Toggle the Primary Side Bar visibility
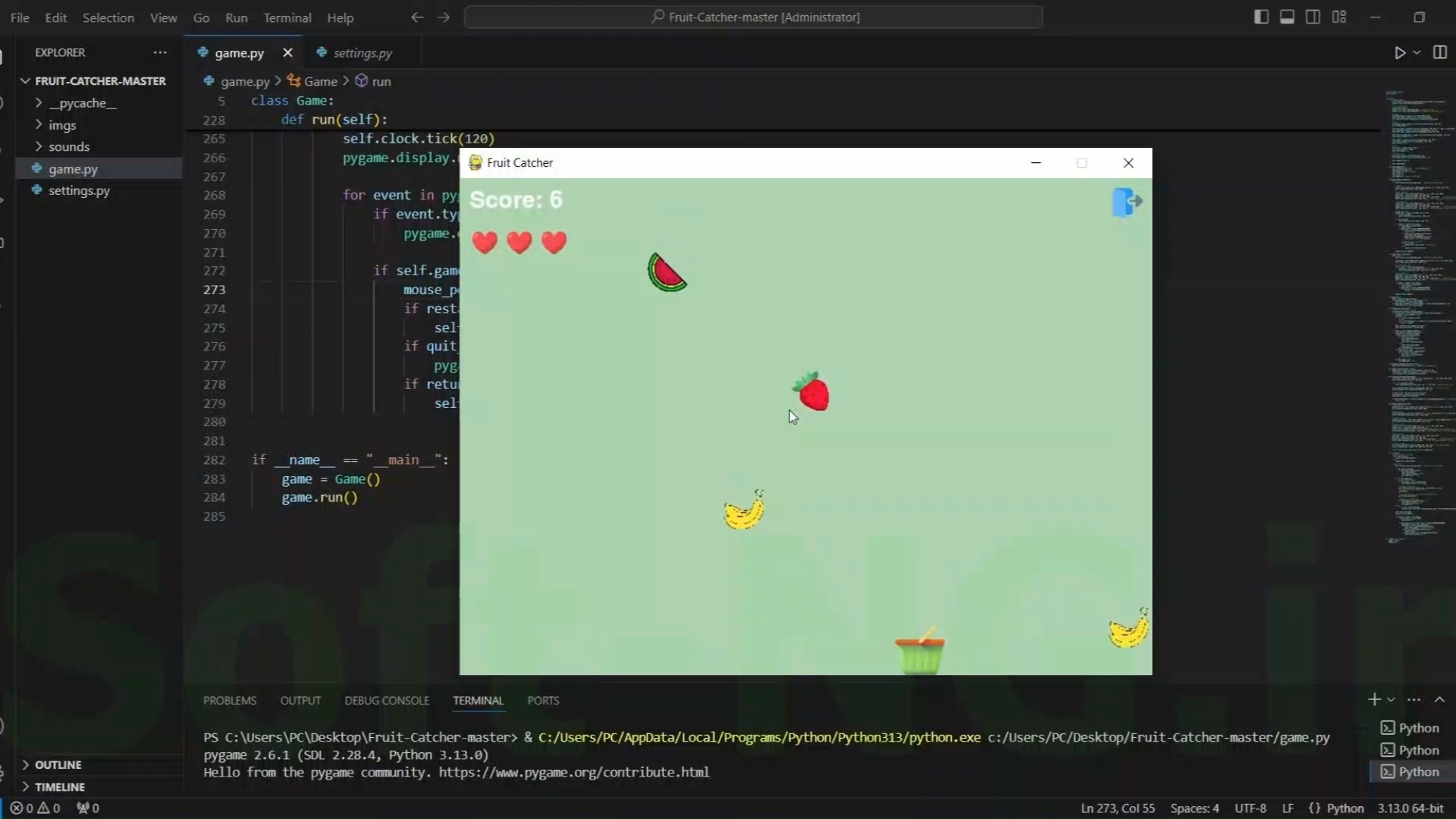Screen dimensions: 1456x819 (1261, 17)
